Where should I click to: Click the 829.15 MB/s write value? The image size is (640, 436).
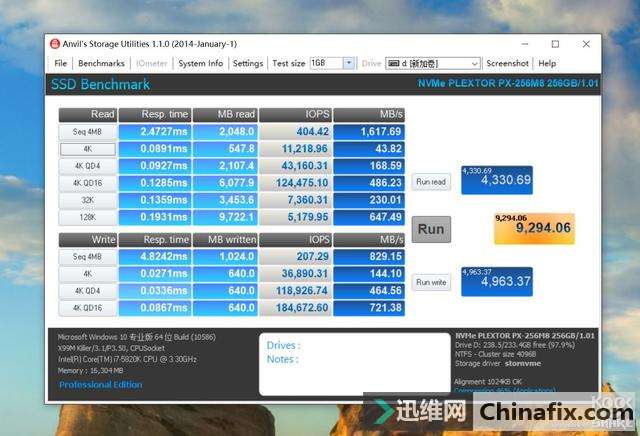(369, 257)
